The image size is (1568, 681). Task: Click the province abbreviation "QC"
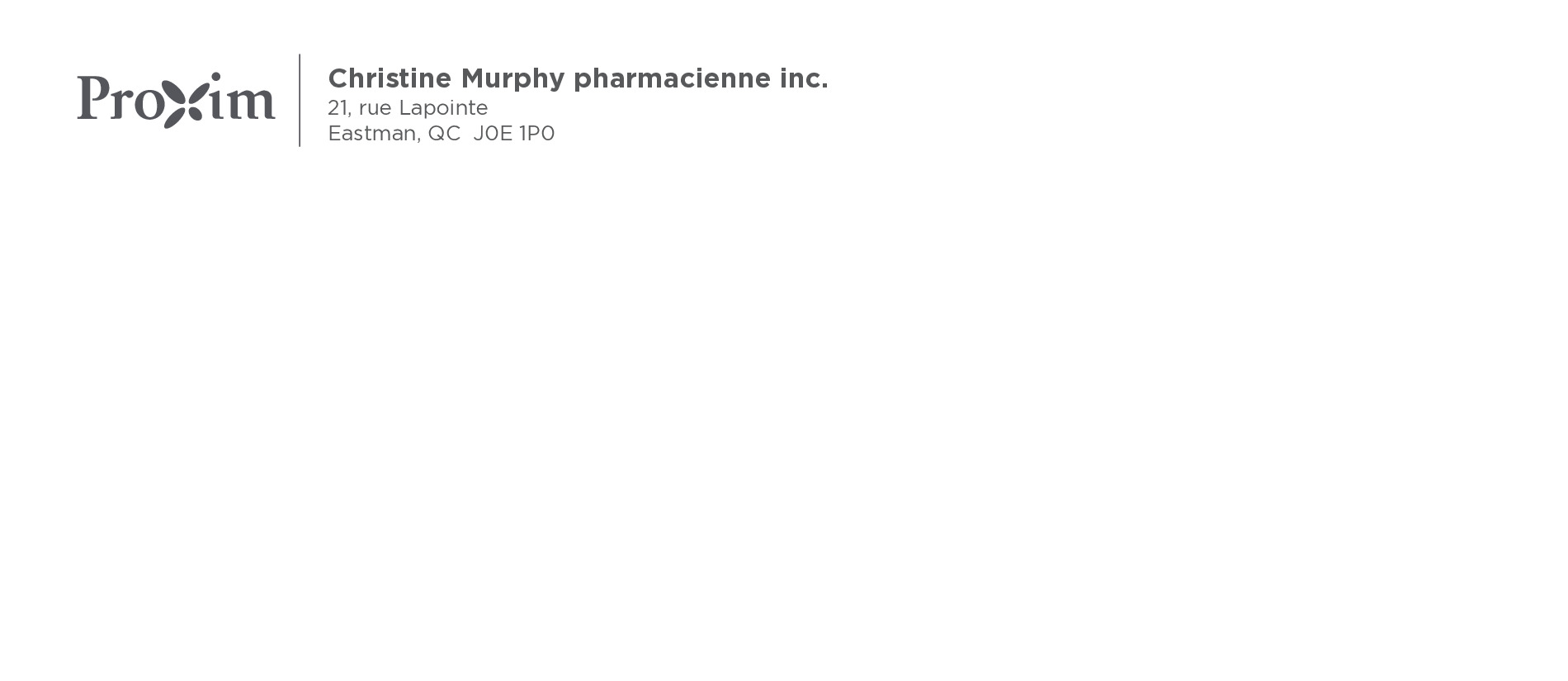(x=444, y=134)
